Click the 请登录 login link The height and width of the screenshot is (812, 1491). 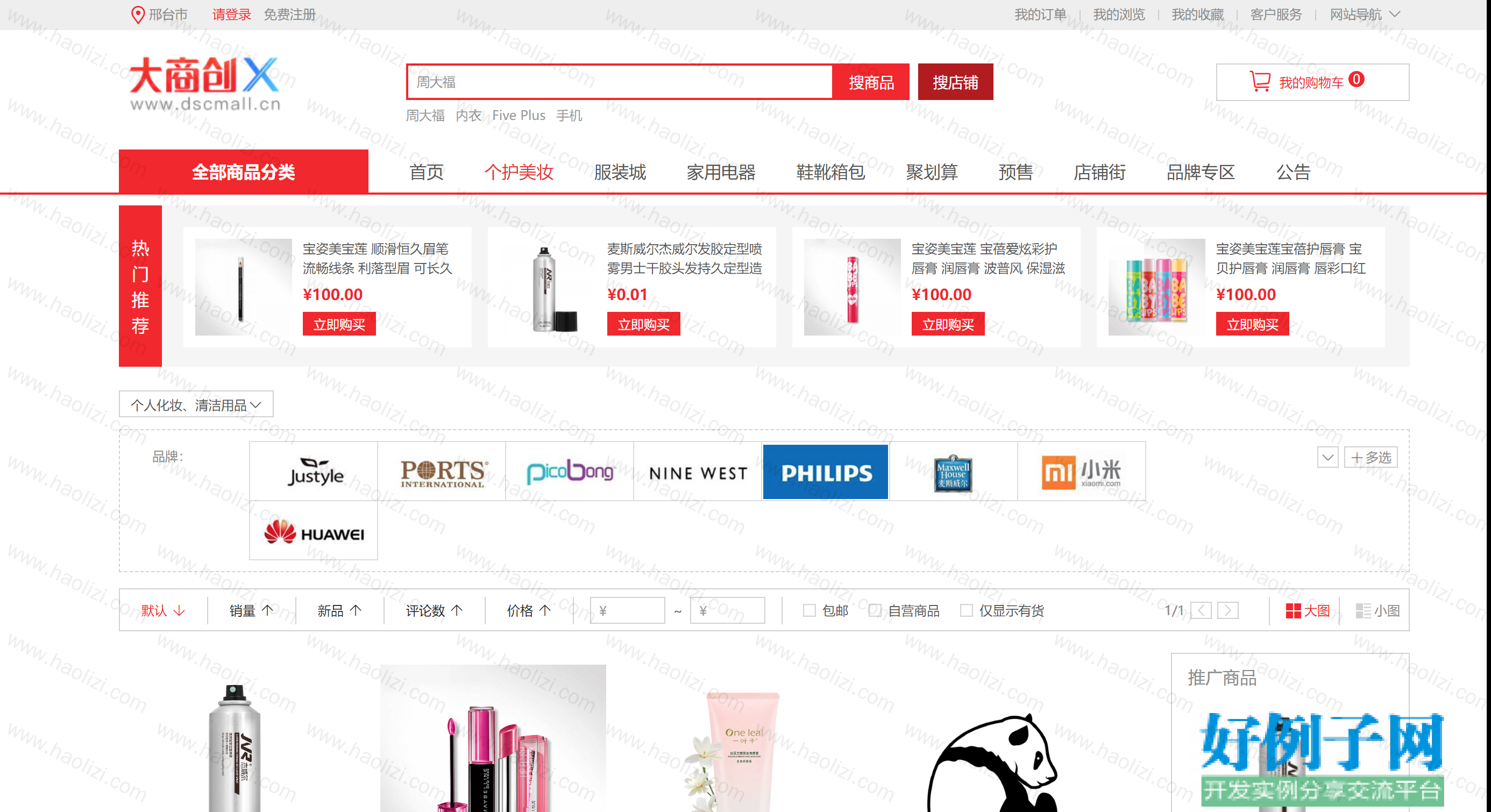tap(231, 15)
